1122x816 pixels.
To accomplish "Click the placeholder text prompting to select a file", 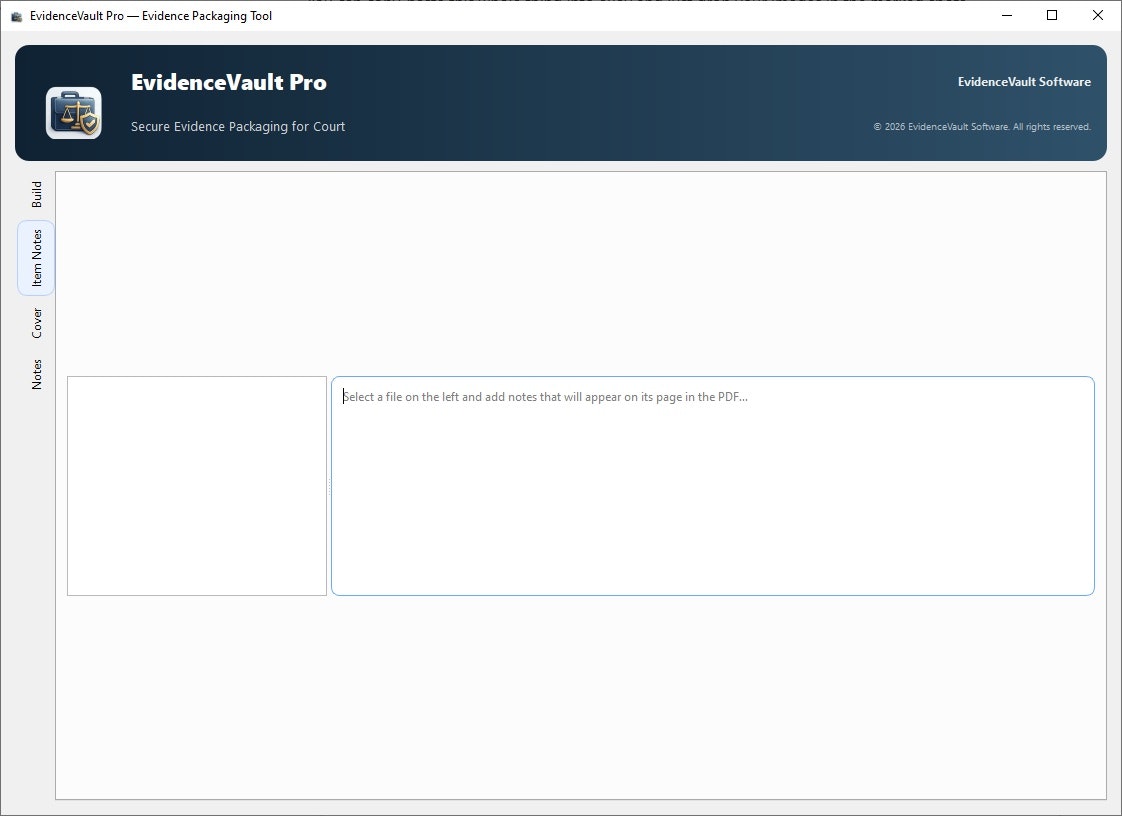I will [545, 396].
